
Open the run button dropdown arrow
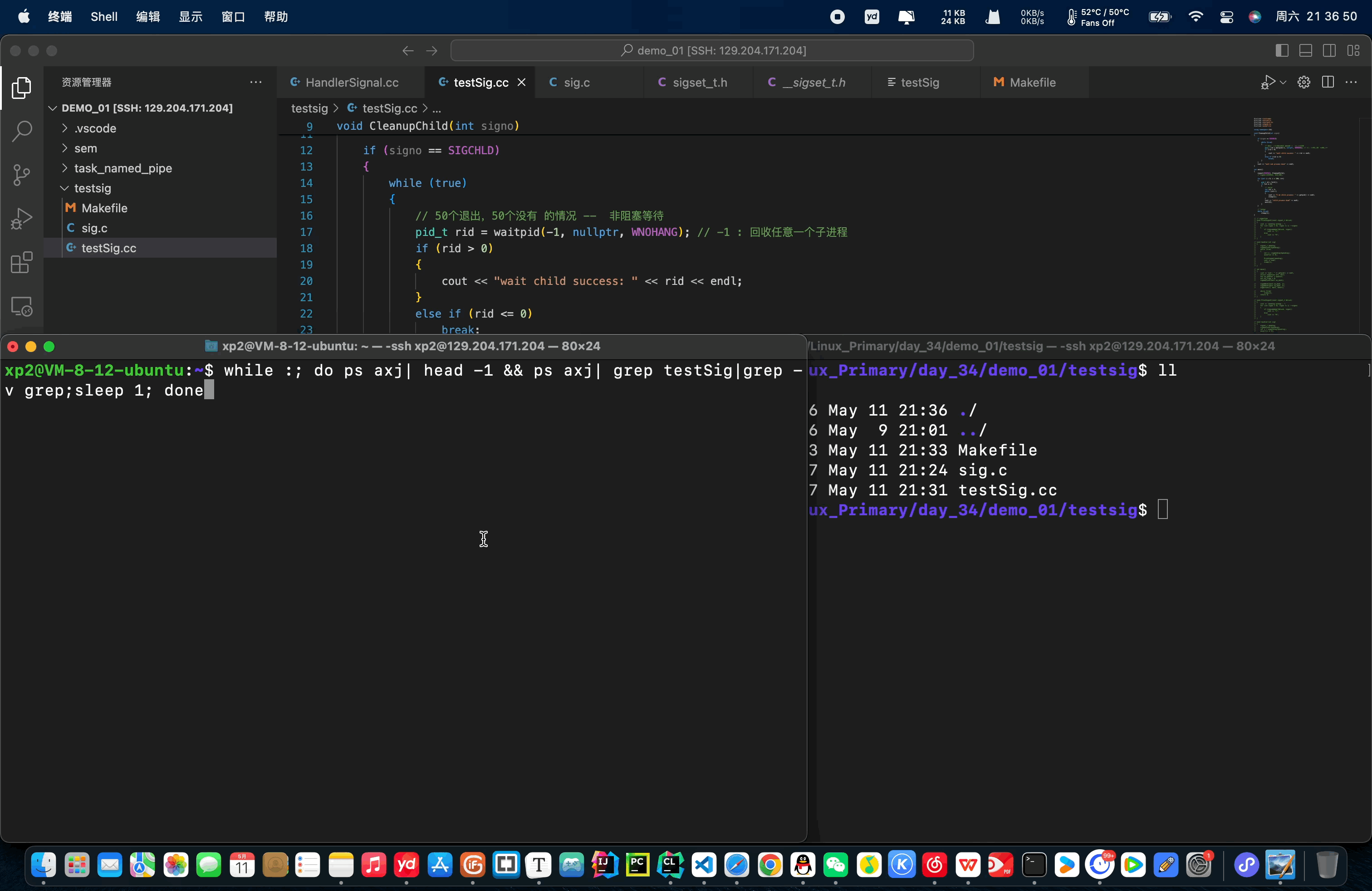1283,83
